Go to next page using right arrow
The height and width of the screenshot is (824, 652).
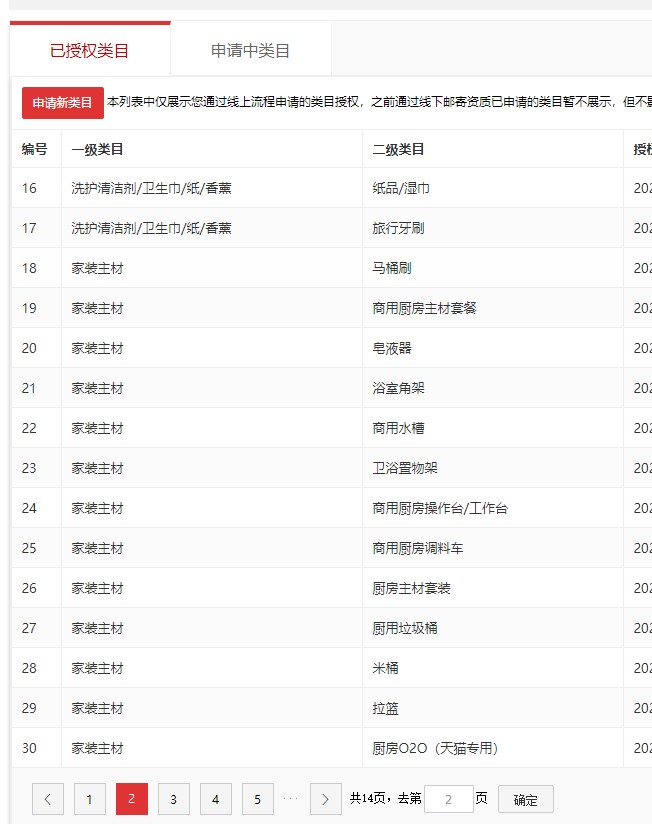coord(326,799)
